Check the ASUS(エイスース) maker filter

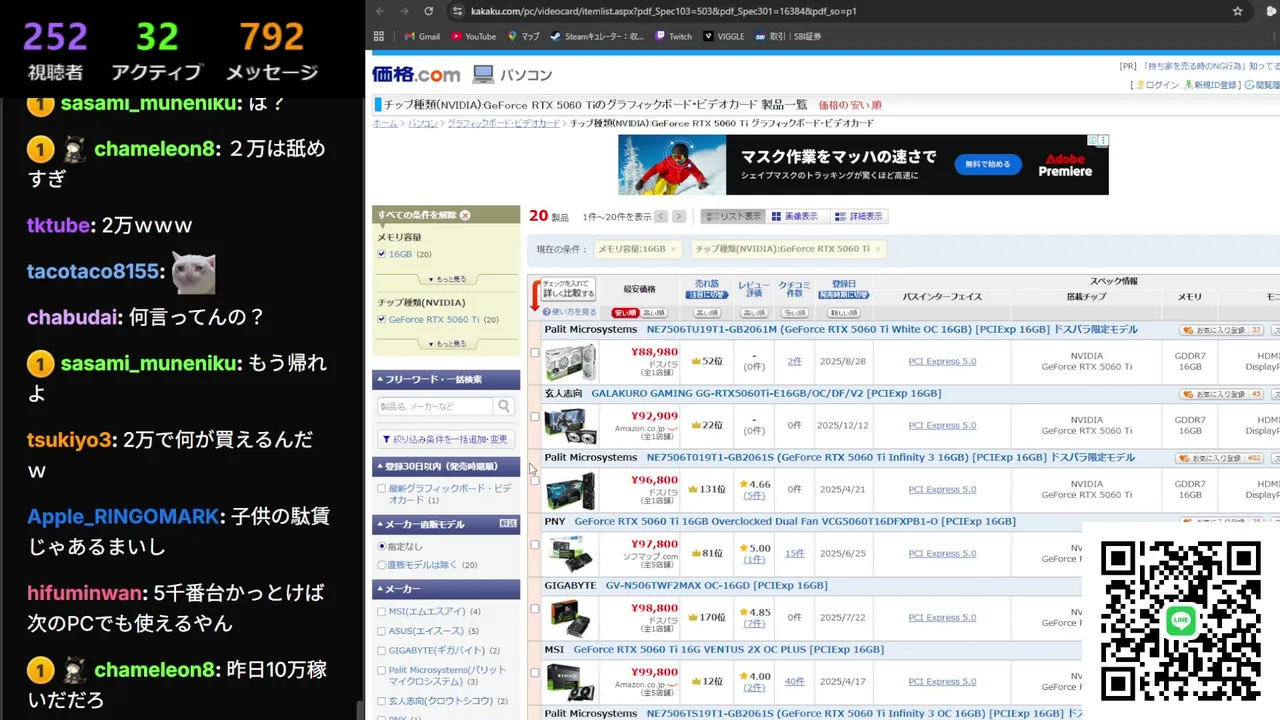pyautogui.click(x=382, y=631)
